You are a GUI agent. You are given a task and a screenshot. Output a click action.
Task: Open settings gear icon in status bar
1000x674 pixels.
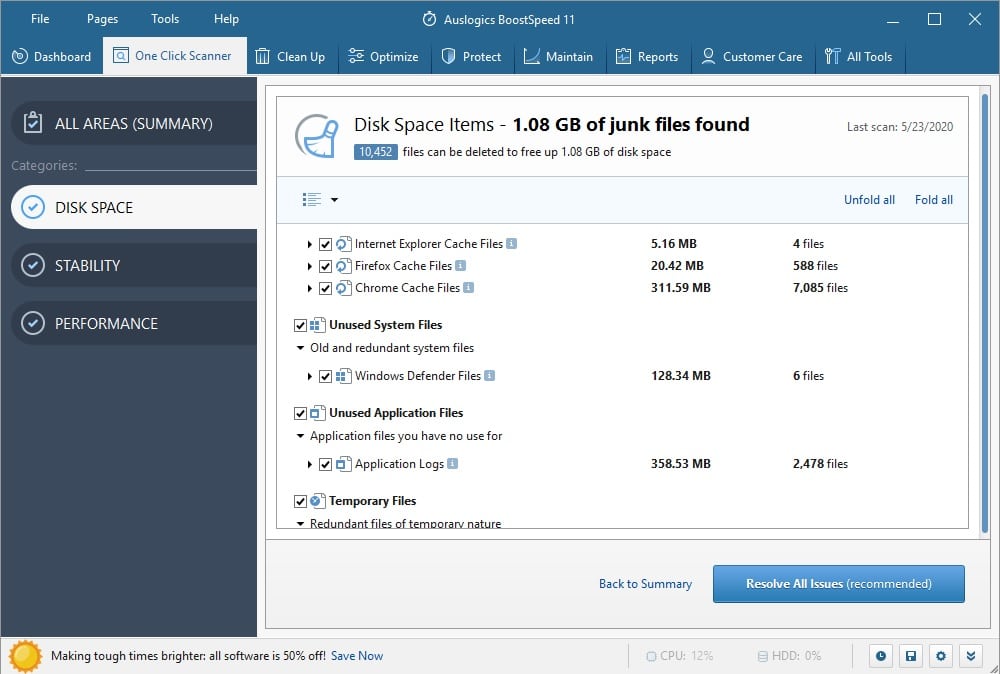click(941, 656)
